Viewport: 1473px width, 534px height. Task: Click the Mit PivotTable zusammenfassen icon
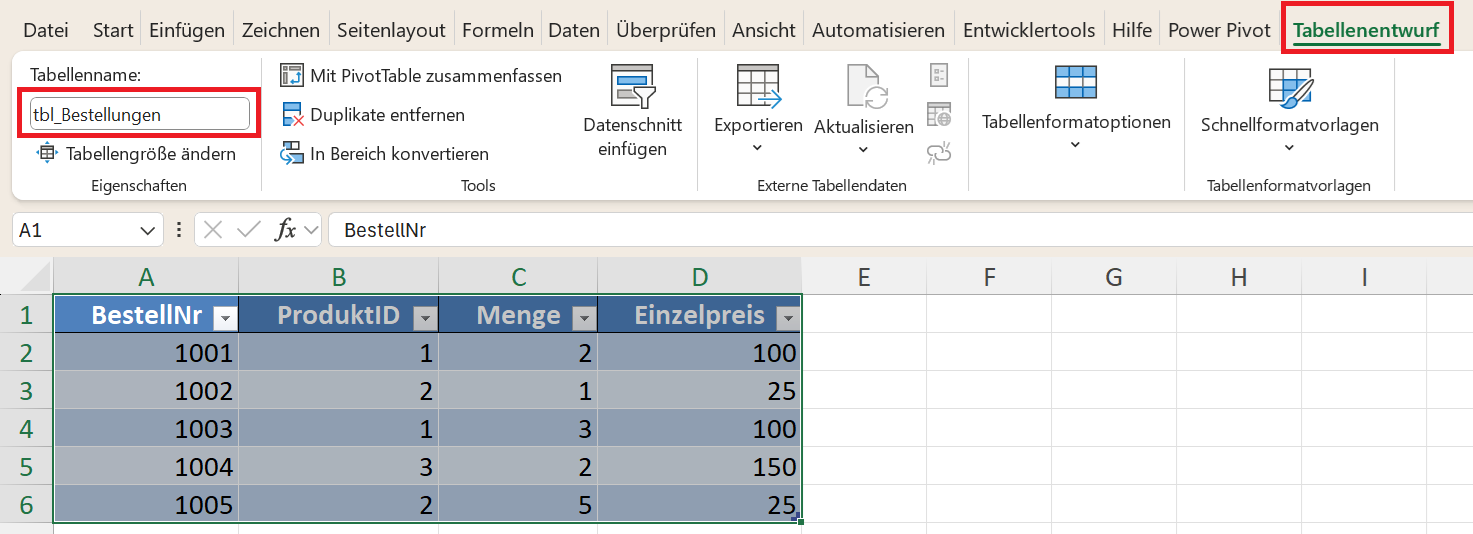coord(292,75)
